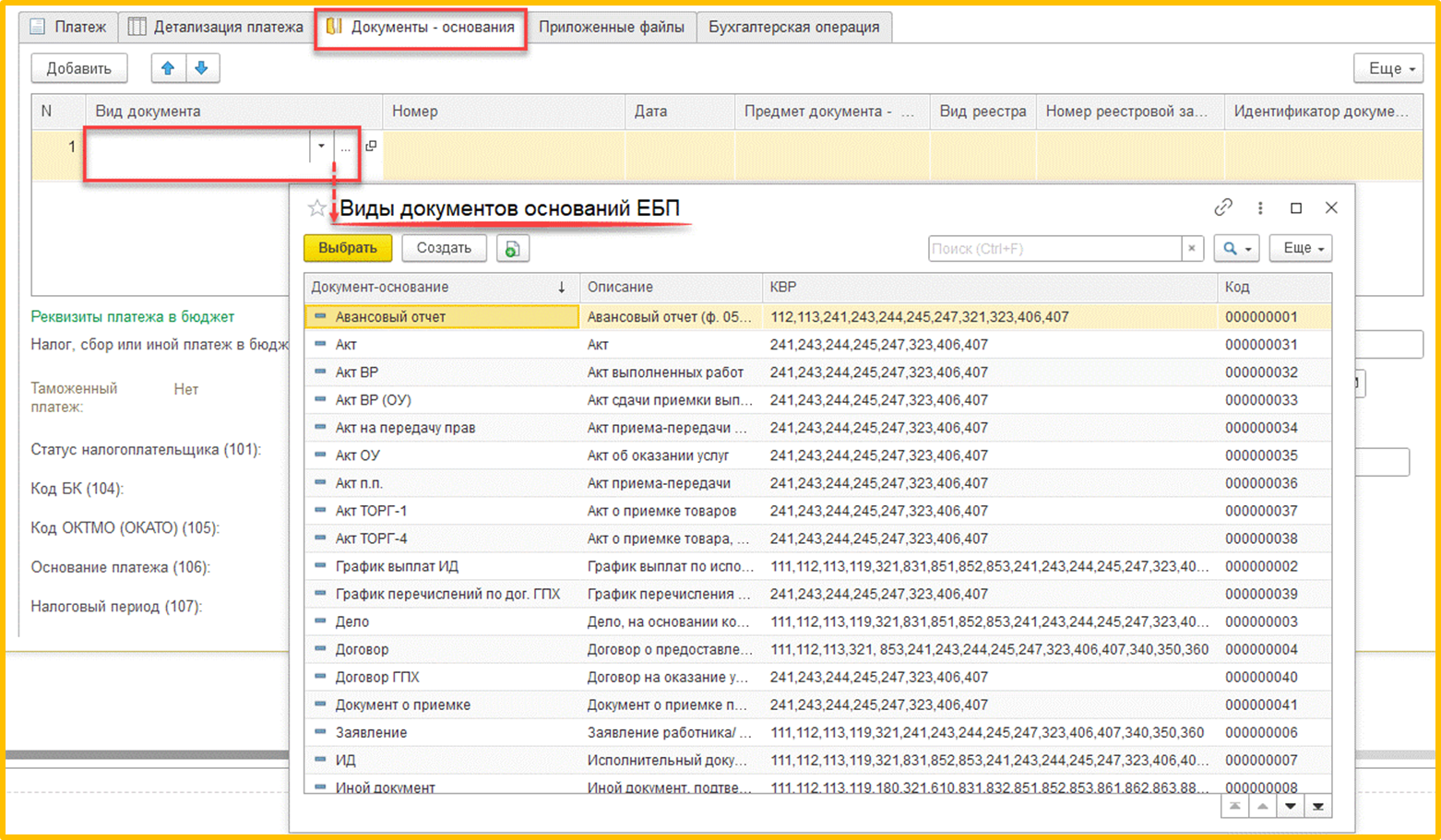
Task: Copy link to the dialog
Action: [1223, 207]
